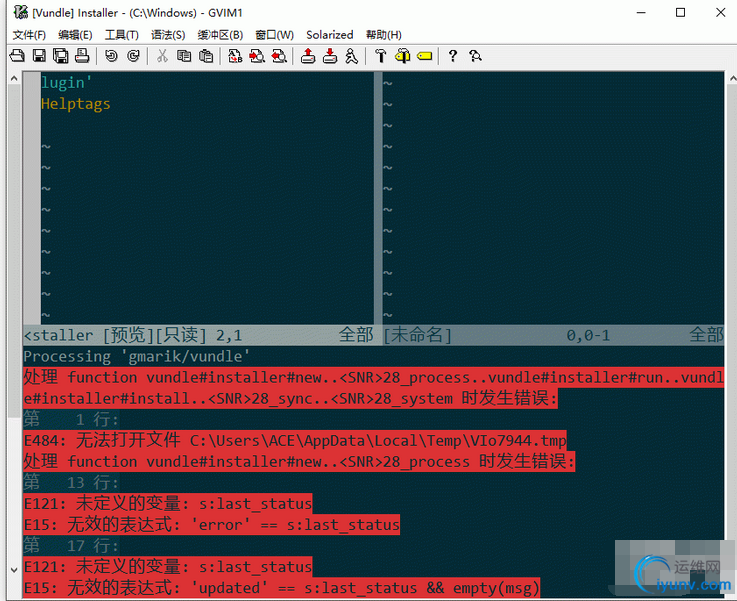Open the 编辑(E) menu
This screenshot has height=601, width=737.
click(75, 35)
